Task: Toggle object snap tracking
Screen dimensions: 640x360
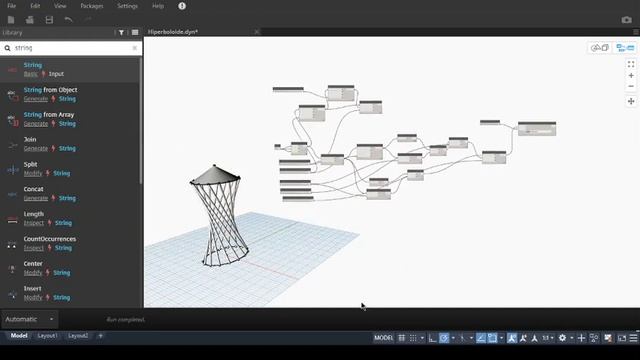Action: 481,338
